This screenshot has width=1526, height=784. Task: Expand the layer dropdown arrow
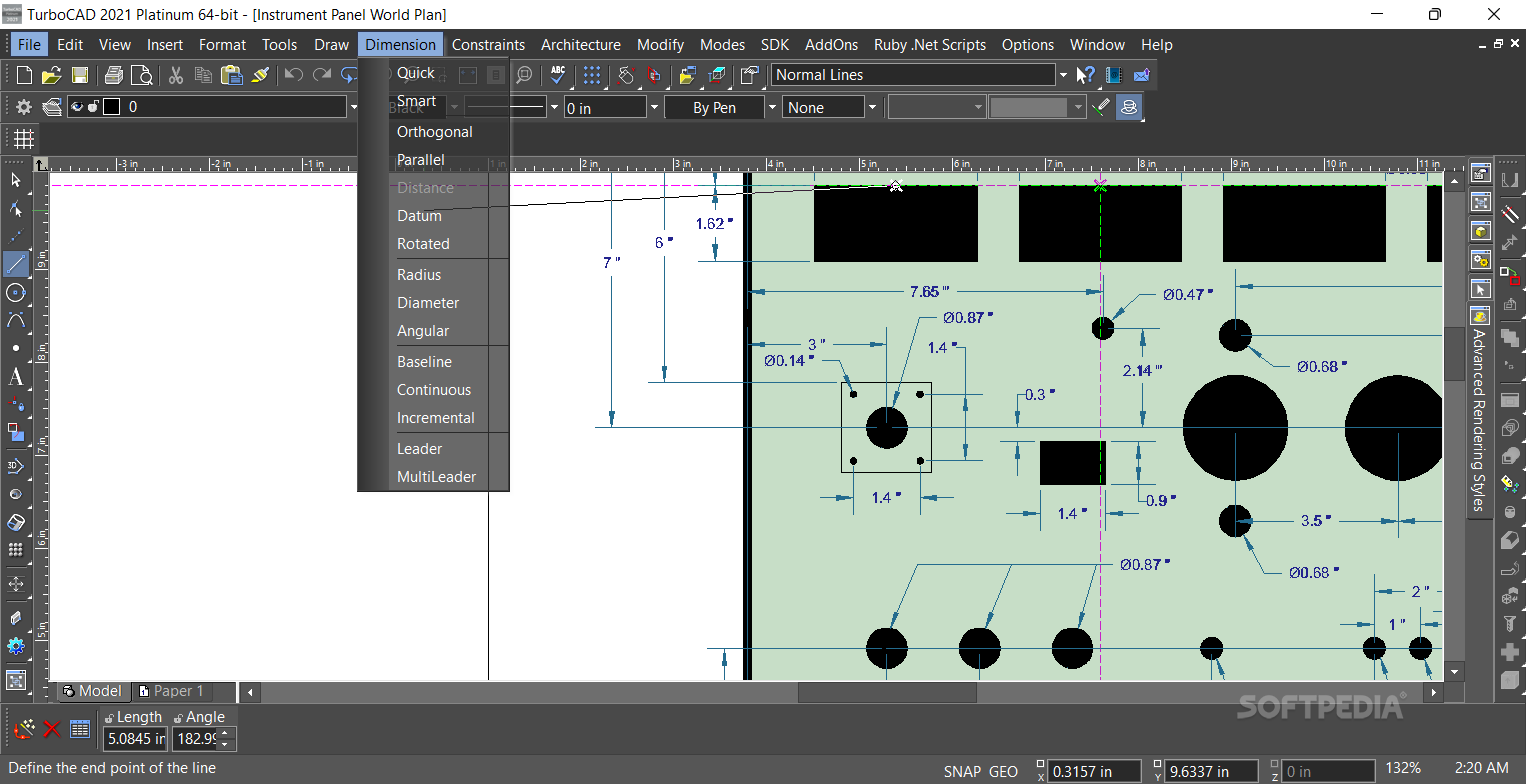(353, 107)
